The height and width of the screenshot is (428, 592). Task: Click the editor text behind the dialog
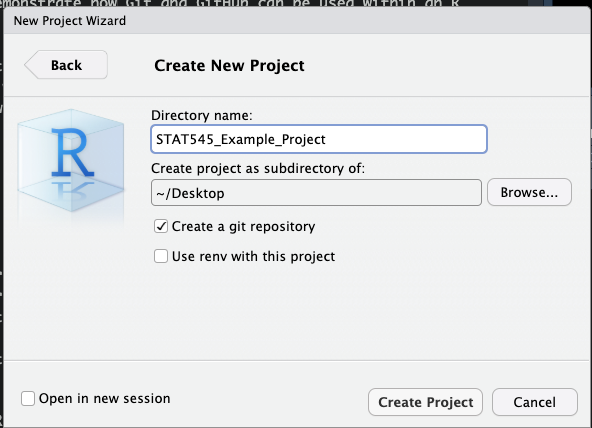pyautogui.click(x=230, y=3)
